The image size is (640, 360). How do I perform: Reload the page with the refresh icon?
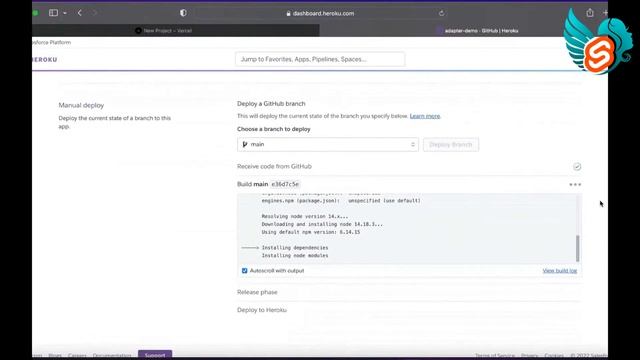tap(441, 13)
